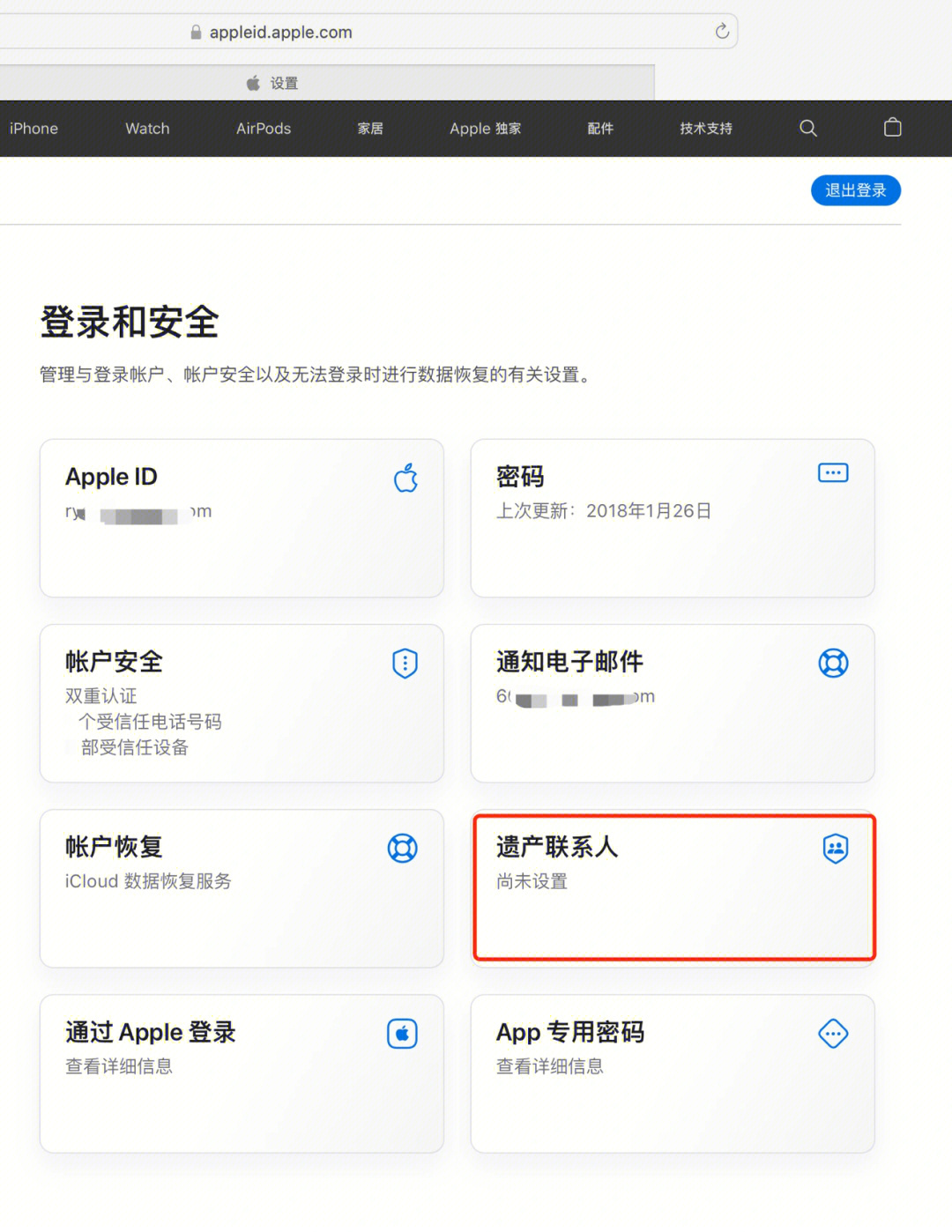Click the Apple logo icon on the Apple ID card

(x=405, y=478)
